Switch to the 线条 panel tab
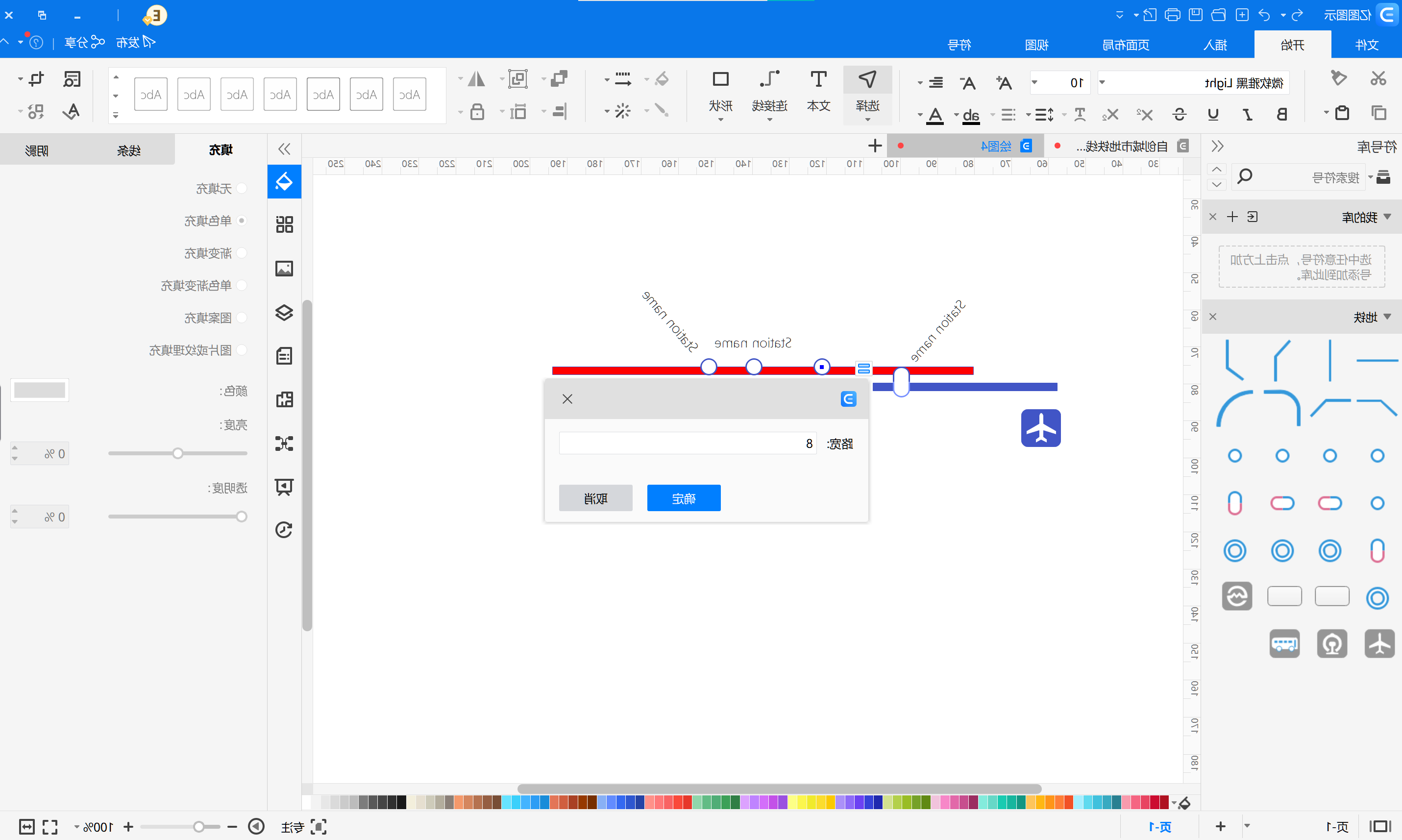Image resolution: width=1402 pixels, height=840 pixels. pos(128,150)
